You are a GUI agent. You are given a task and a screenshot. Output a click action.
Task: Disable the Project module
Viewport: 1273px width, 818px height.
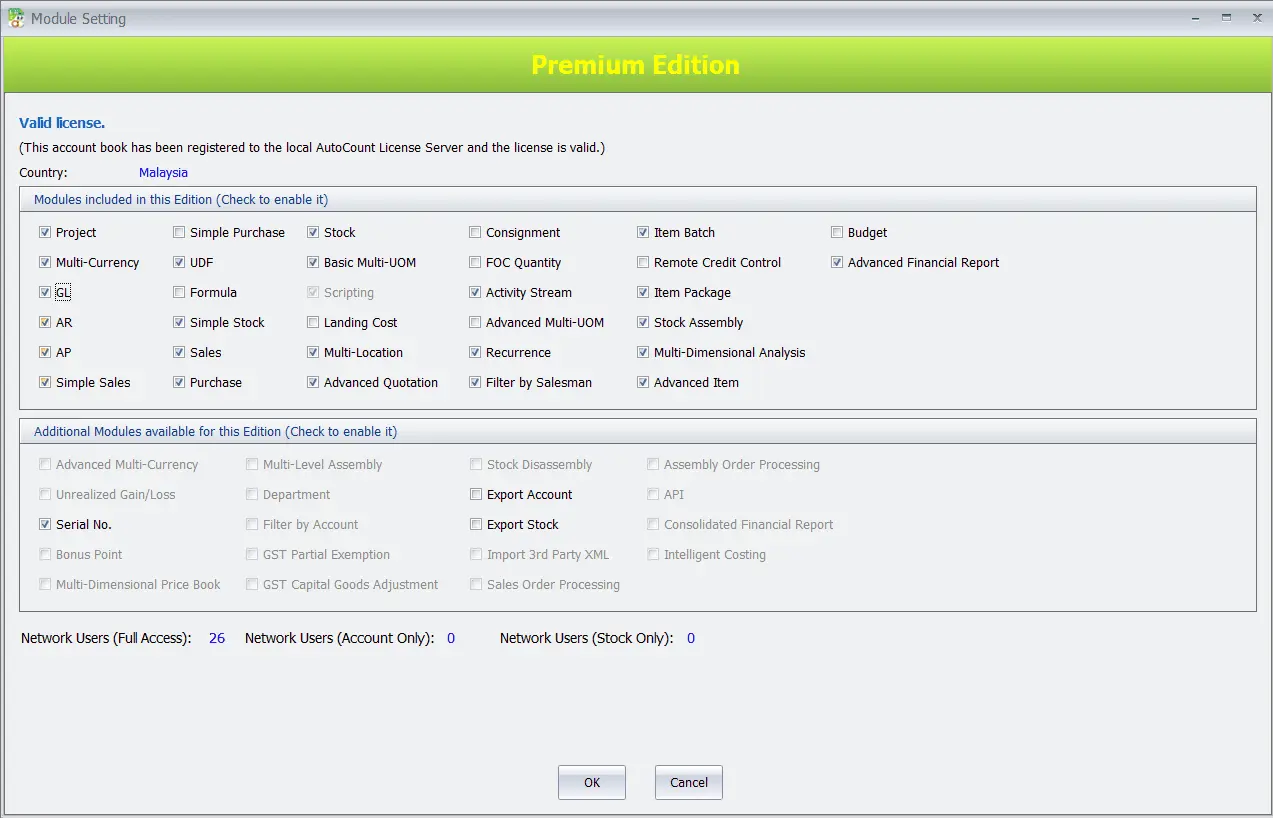pos(45,232)
